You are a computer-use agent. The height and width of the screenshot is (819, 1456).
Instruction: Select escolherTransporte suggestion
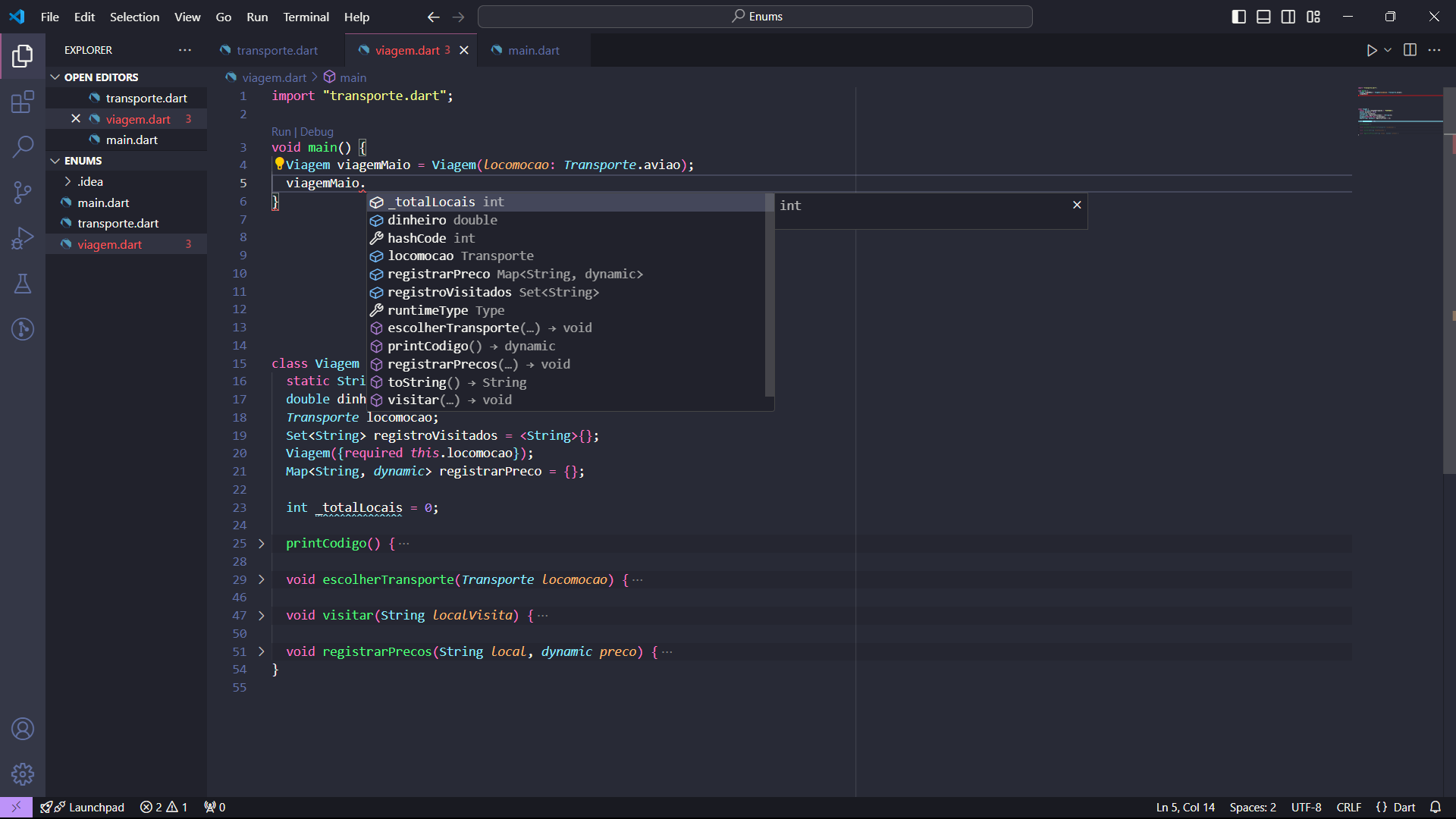pos(567,328)
